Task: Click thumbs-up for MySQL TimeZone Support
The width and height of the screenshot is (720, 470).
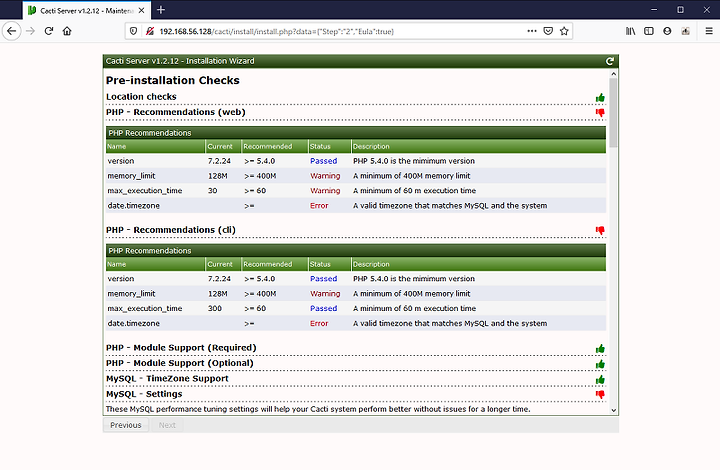Action: coord(600,380)
